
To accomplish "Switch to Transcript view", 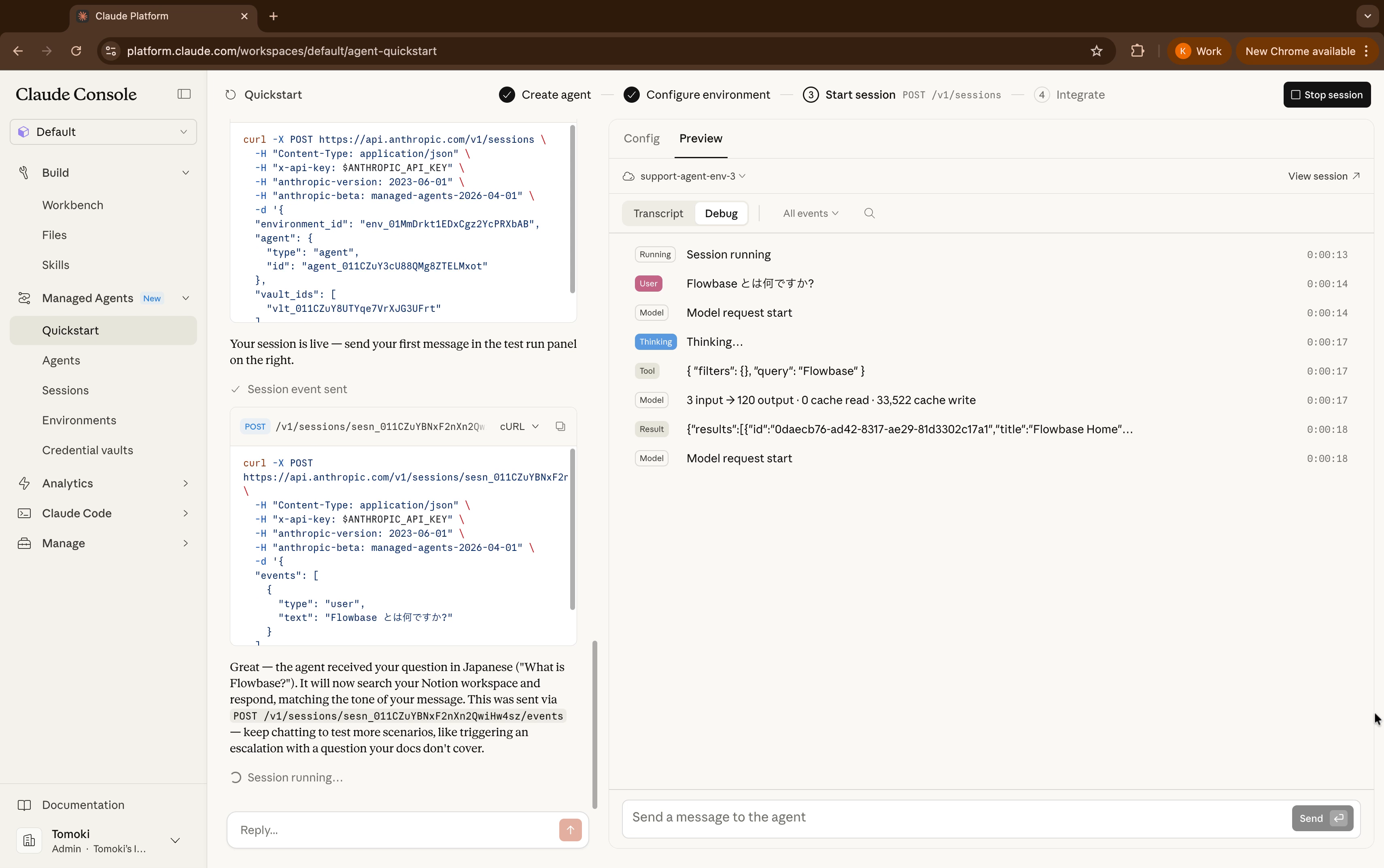I will point(658,214).
